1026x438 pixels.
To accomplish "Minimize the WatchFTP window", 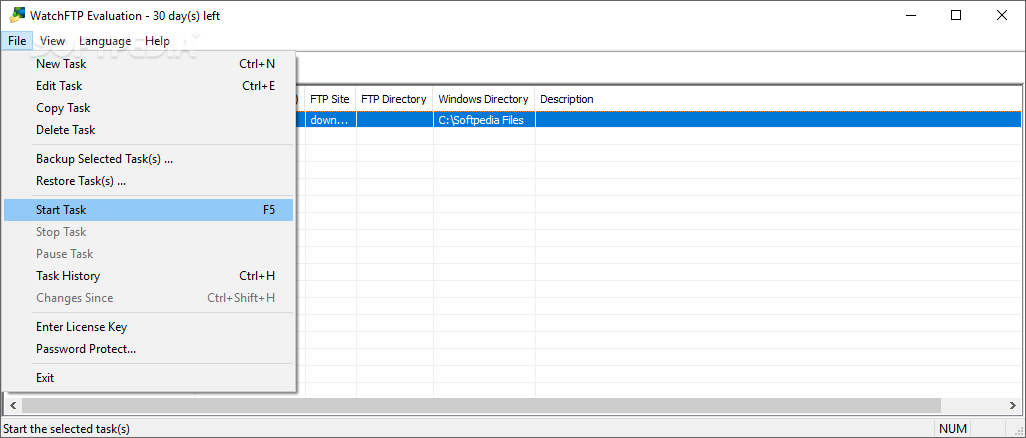I will [x=910, y=15].
